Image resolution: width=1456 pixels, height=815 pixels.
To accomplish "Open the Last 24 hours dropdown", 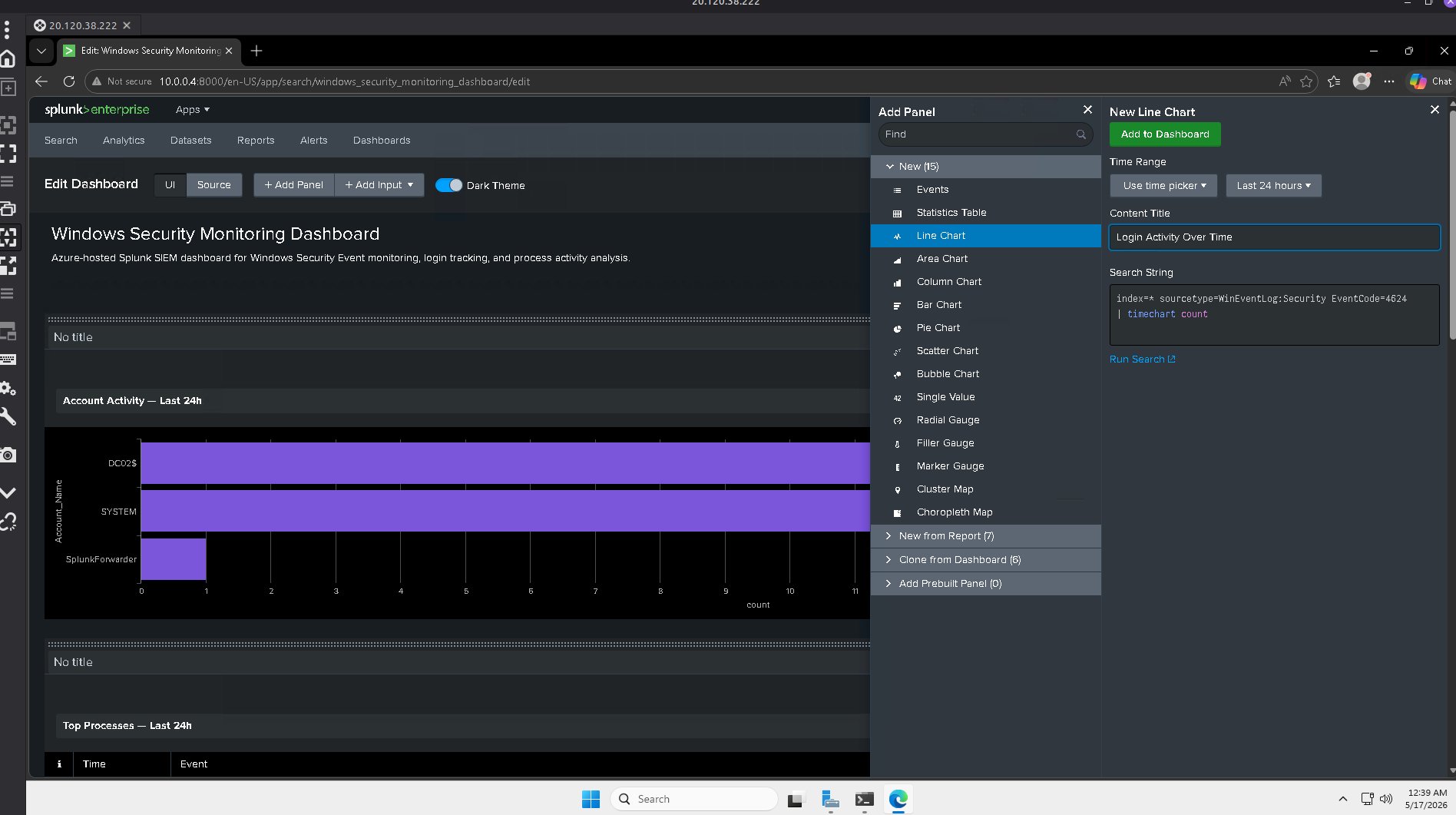I will 1273,186.
